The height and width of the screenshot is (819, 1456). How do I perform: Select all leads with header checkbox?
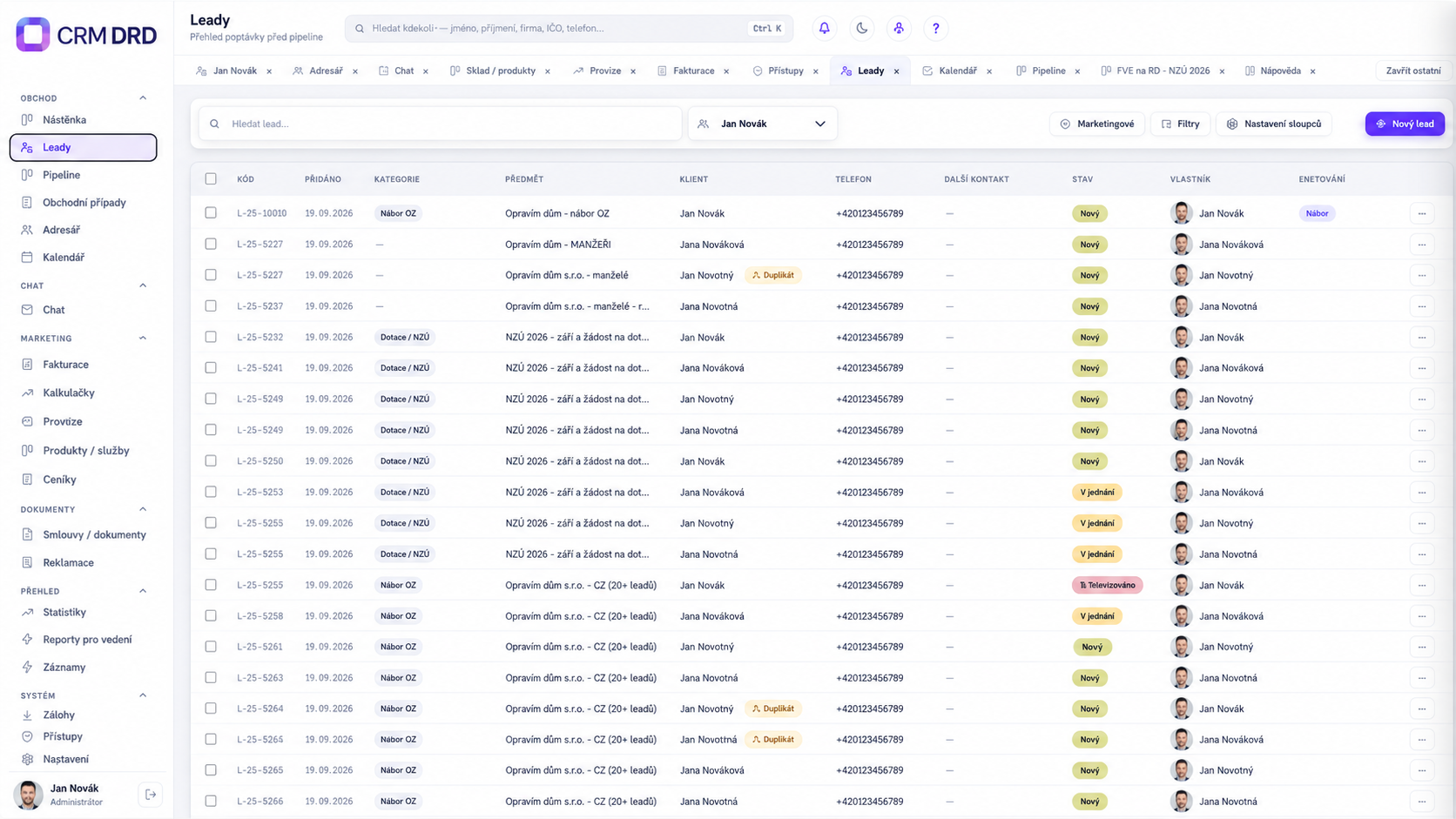(211, 178)
